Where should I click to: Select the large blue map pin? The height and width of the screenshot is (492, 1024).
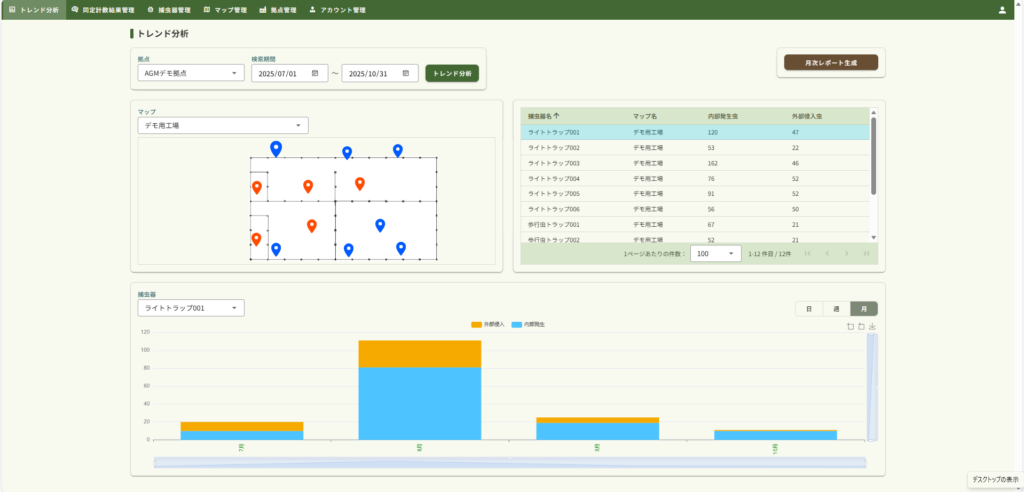(x=276, y=148)
